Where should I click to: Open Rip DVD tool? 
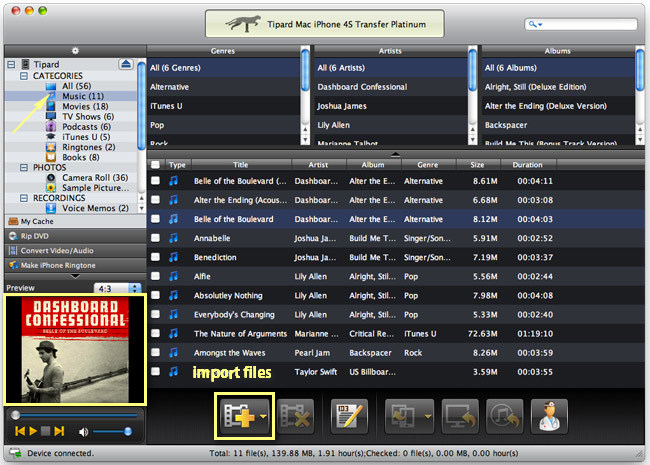coord(75,236)
